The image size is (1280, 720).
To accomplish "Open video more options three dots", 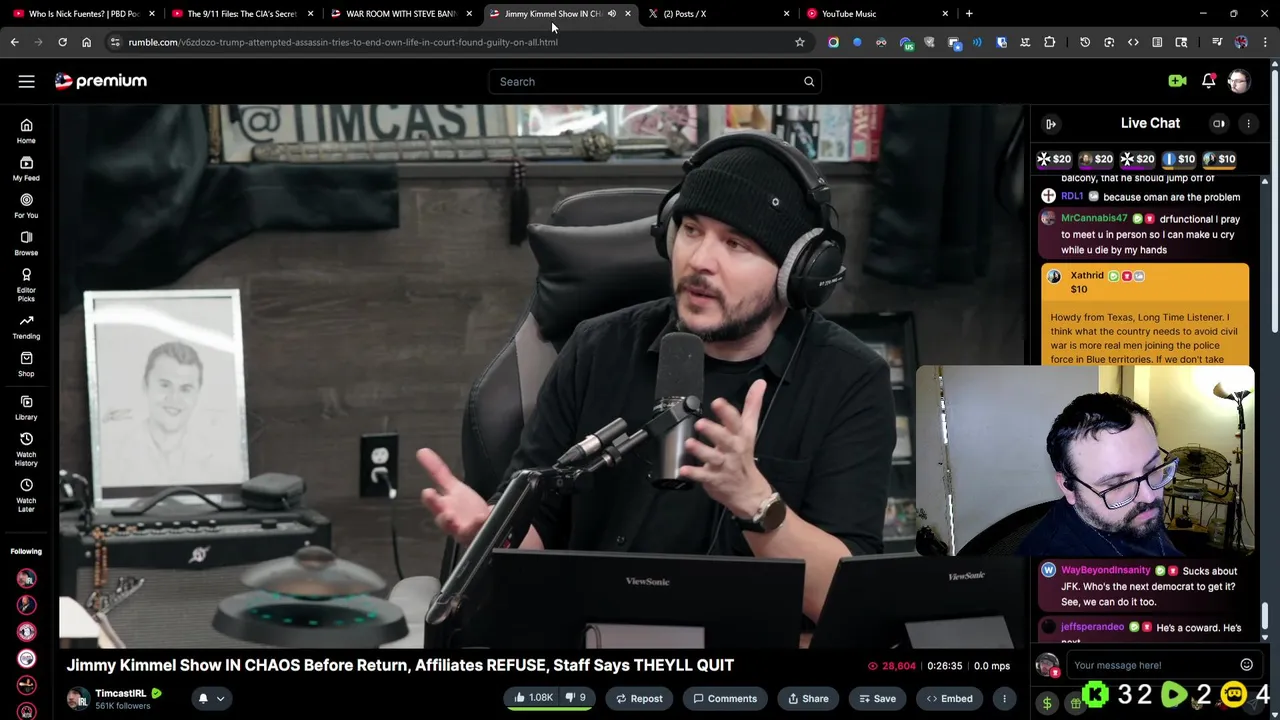I will coord(1004,699).
